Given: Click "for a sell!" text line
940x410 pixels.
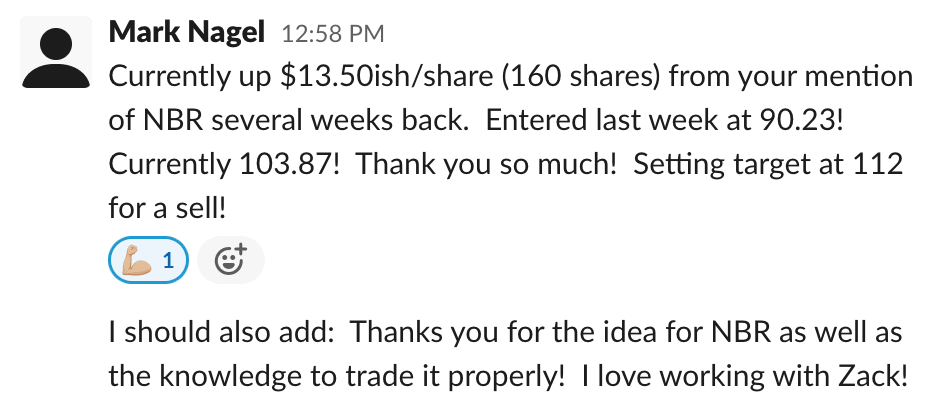Looking at the screenshot, I should [166, 206].
